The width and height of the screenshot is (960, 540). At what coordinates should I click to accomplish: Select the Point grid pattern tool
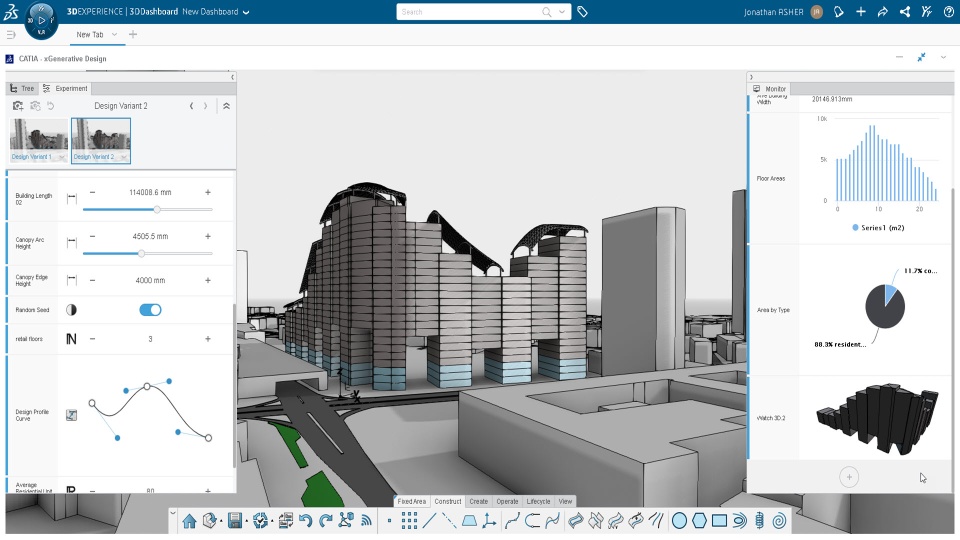409,521
